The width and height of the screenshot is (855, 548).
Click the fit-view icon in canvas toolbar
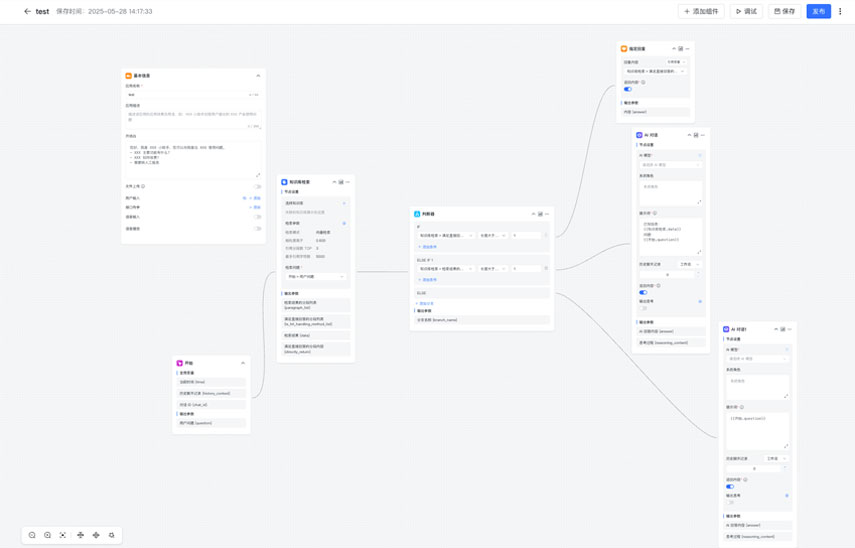click(x=63, y=535)
